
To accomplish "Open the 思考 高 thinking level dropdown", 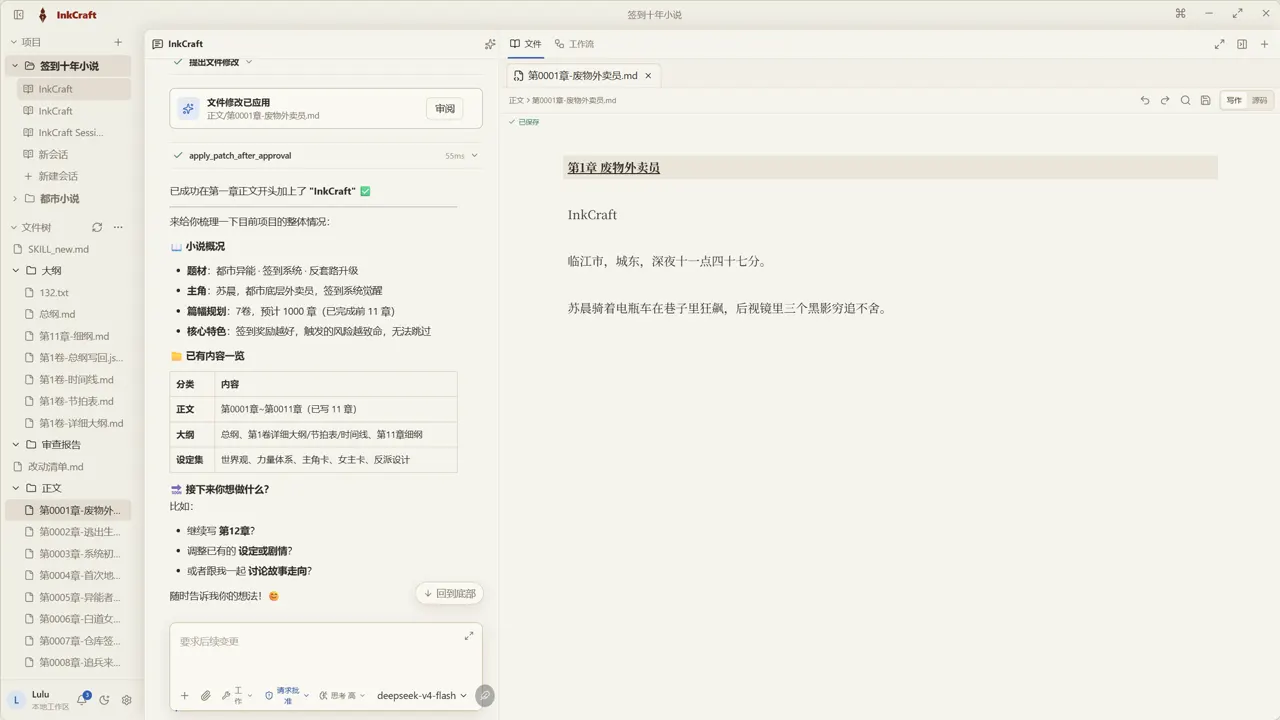I will tap(342, 695).
